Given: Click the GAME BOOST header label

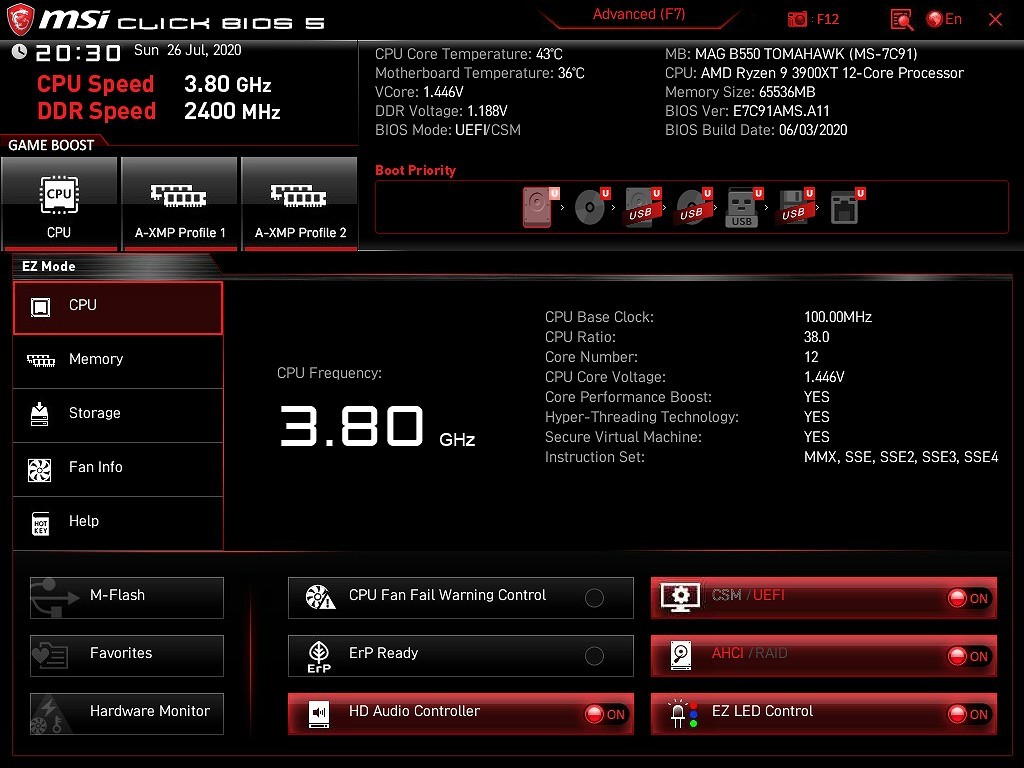Looking at the screenshot, I should [51, 145].
